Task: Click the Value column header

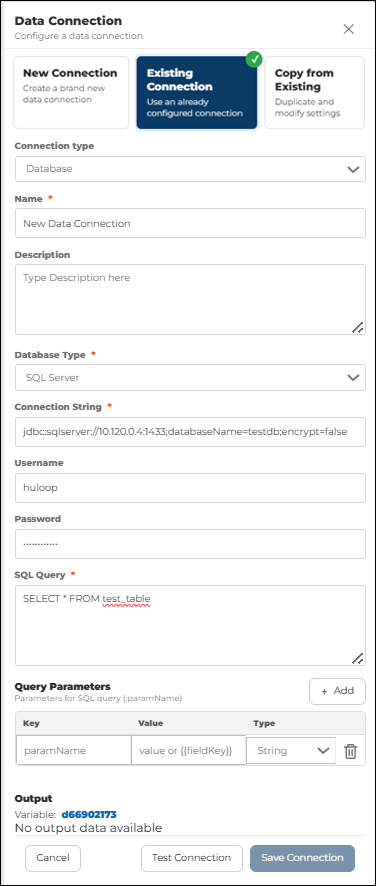Action: (150, 723)
